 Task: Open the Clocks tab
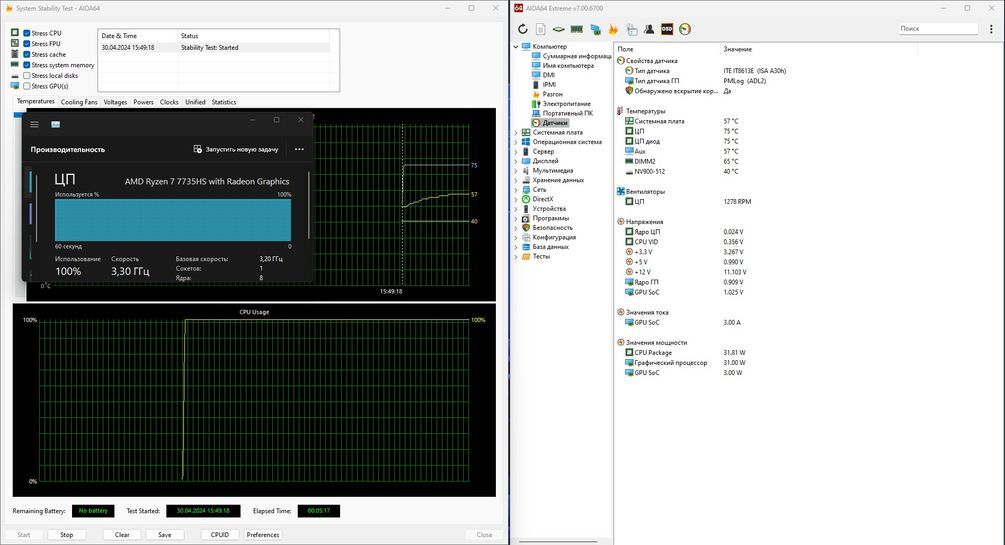[x=169, y=102]
